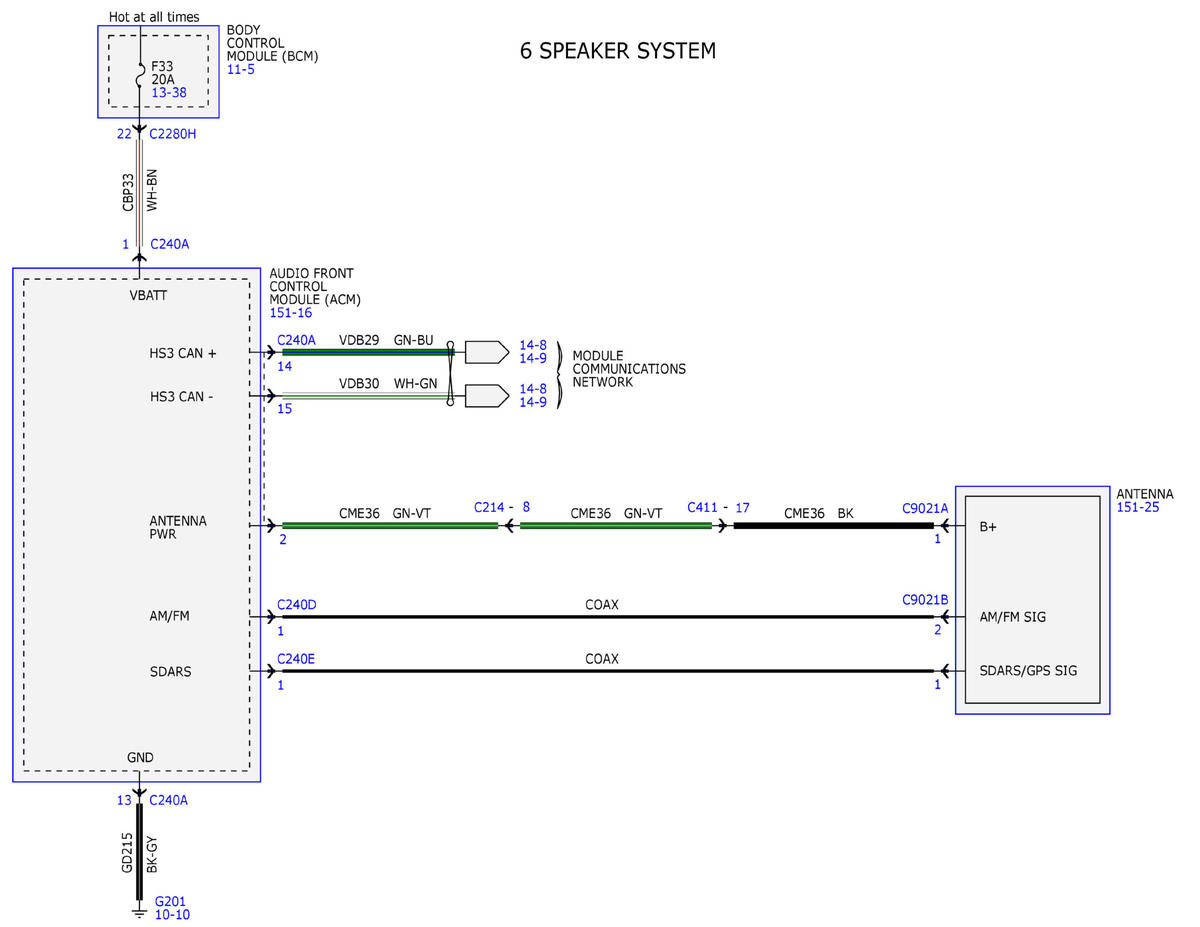Click the BK-GY wire color label

coord(152,854)
